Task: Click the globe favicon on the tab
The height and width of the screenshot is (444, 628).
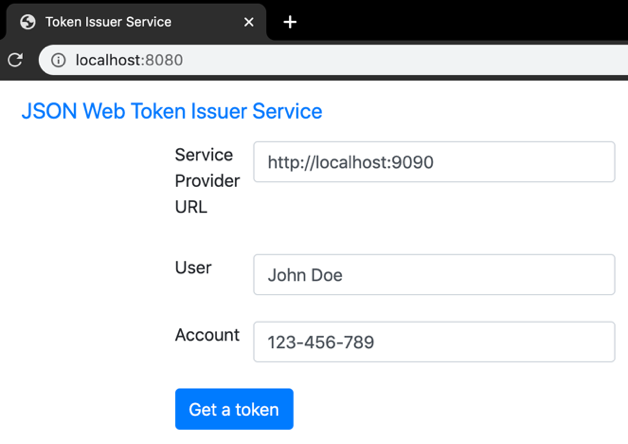Action: (x=28, y=21)
